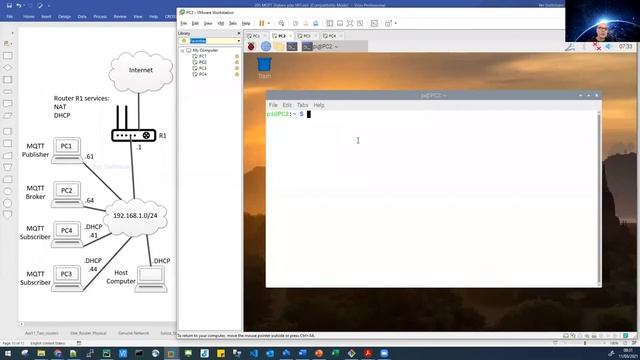Open the snapshot manager icon in VMware toolbar
640x360 pixels.
316,23
